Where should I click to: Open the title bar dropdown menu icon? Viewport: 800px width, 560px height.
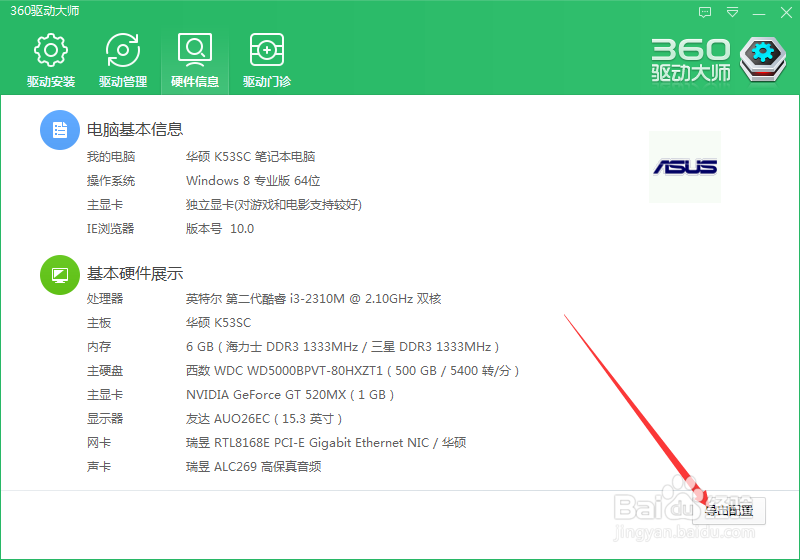[732, 12]
